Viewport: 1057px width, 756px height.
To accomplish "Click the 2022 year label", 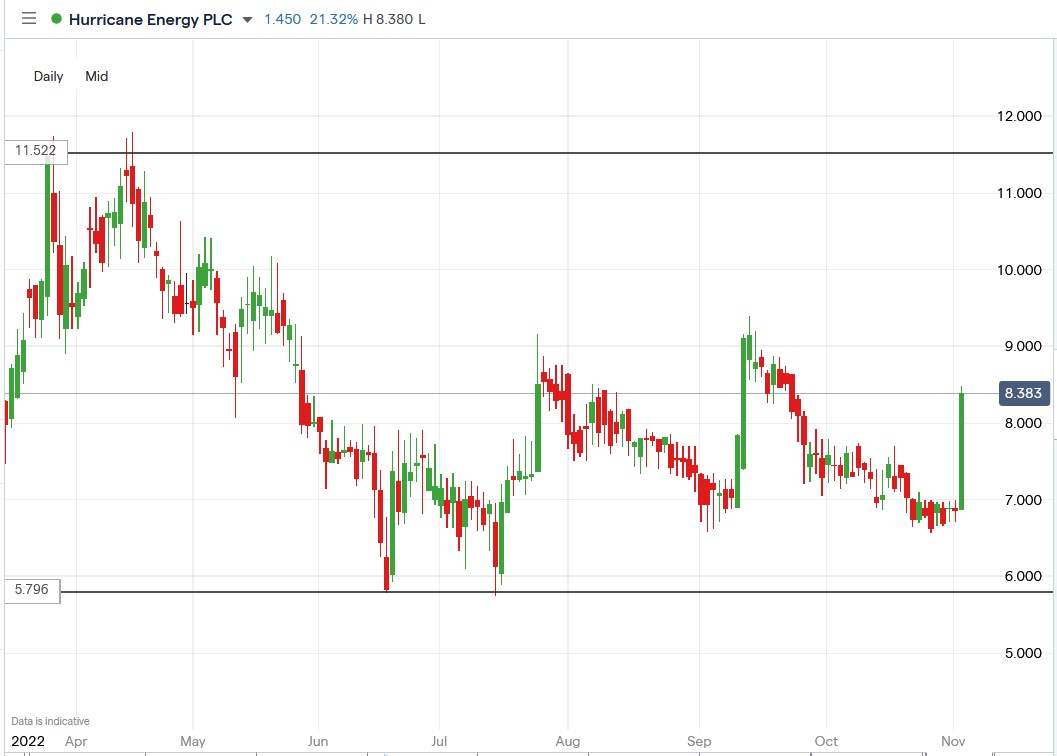I will pos(28,742).
